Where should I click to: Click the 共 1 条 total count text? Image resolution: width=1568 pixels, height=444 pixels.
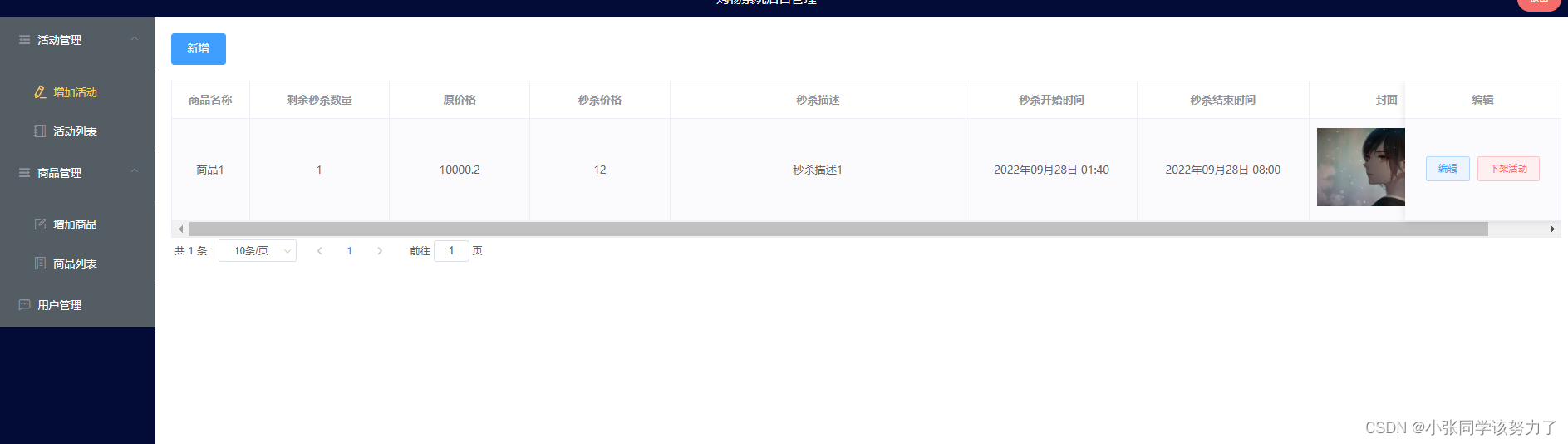[x=191, y=251]
